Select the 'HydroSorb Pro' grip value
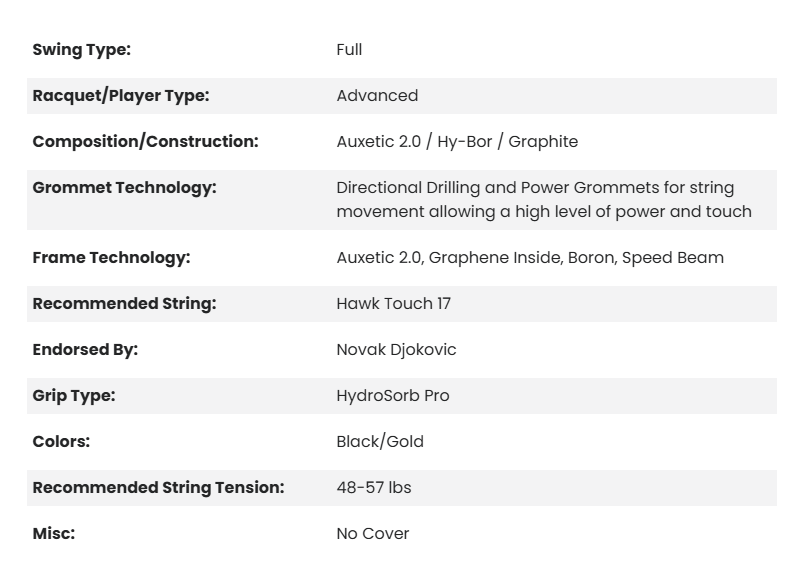Screen dimensions: 786x569 click(393, 396)
